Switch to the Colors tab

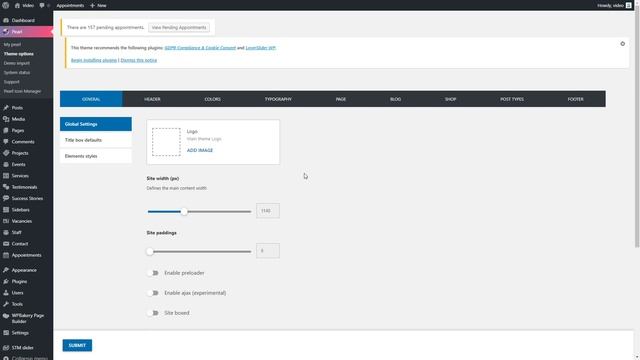[213, 99]
